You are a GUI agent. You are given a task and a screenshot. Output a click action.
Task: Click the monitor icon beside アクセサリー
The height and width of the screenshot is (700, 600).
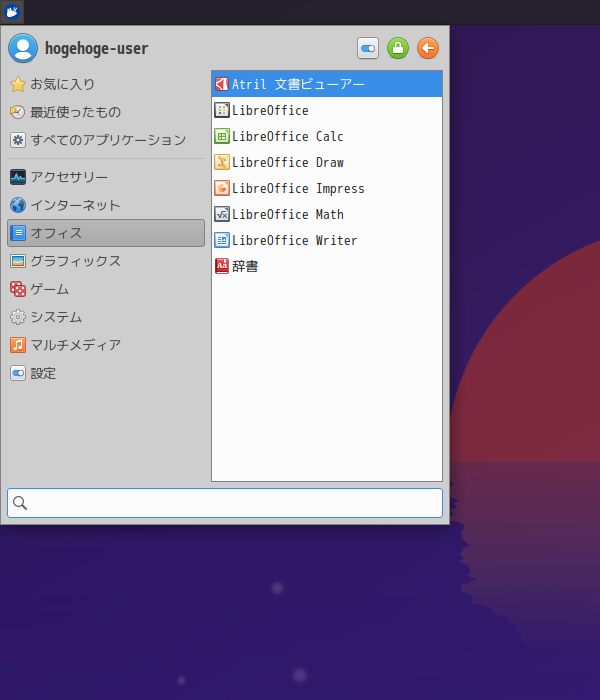[18, 177]
